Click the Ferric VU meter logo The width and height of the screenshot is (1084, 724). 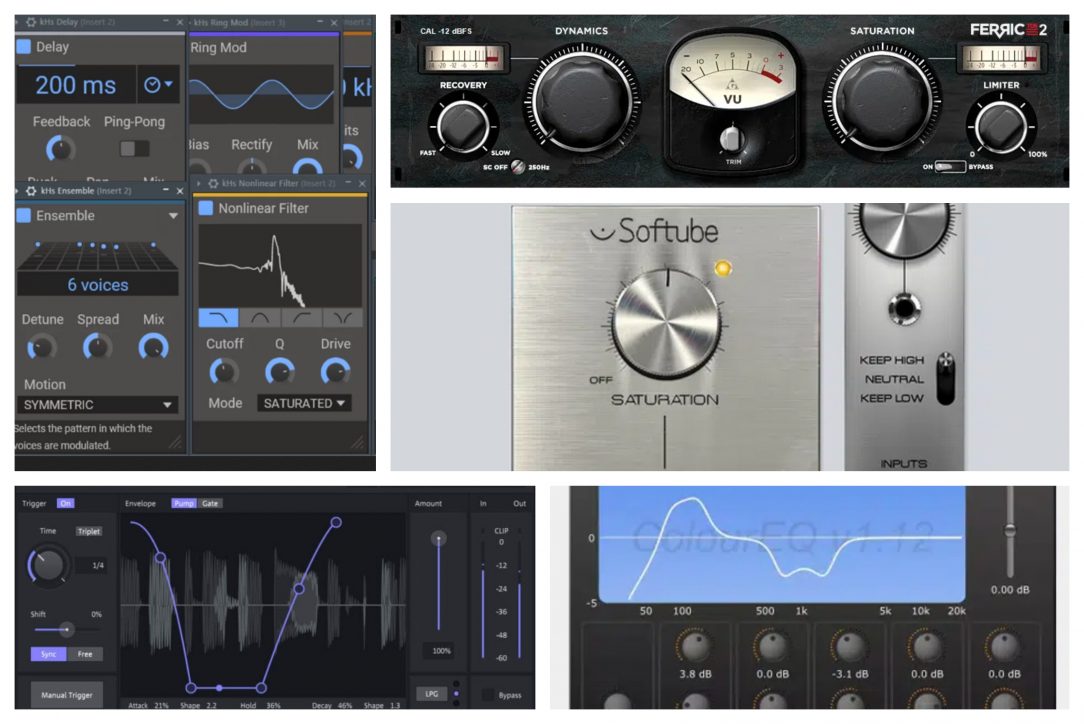729,88
